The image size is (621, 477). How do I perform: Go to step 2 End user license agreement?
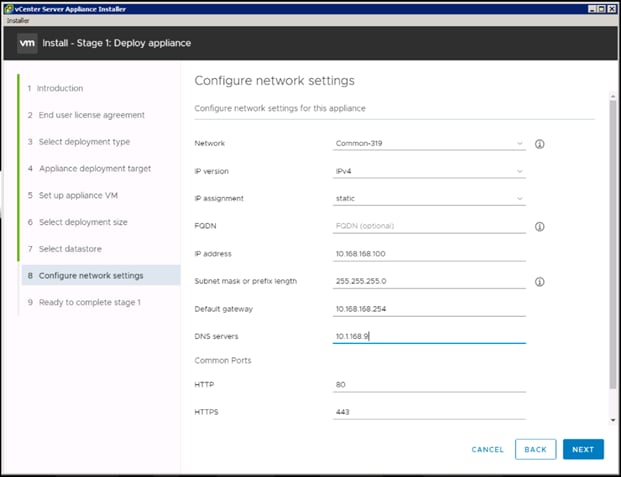click(x=86, y=115)
